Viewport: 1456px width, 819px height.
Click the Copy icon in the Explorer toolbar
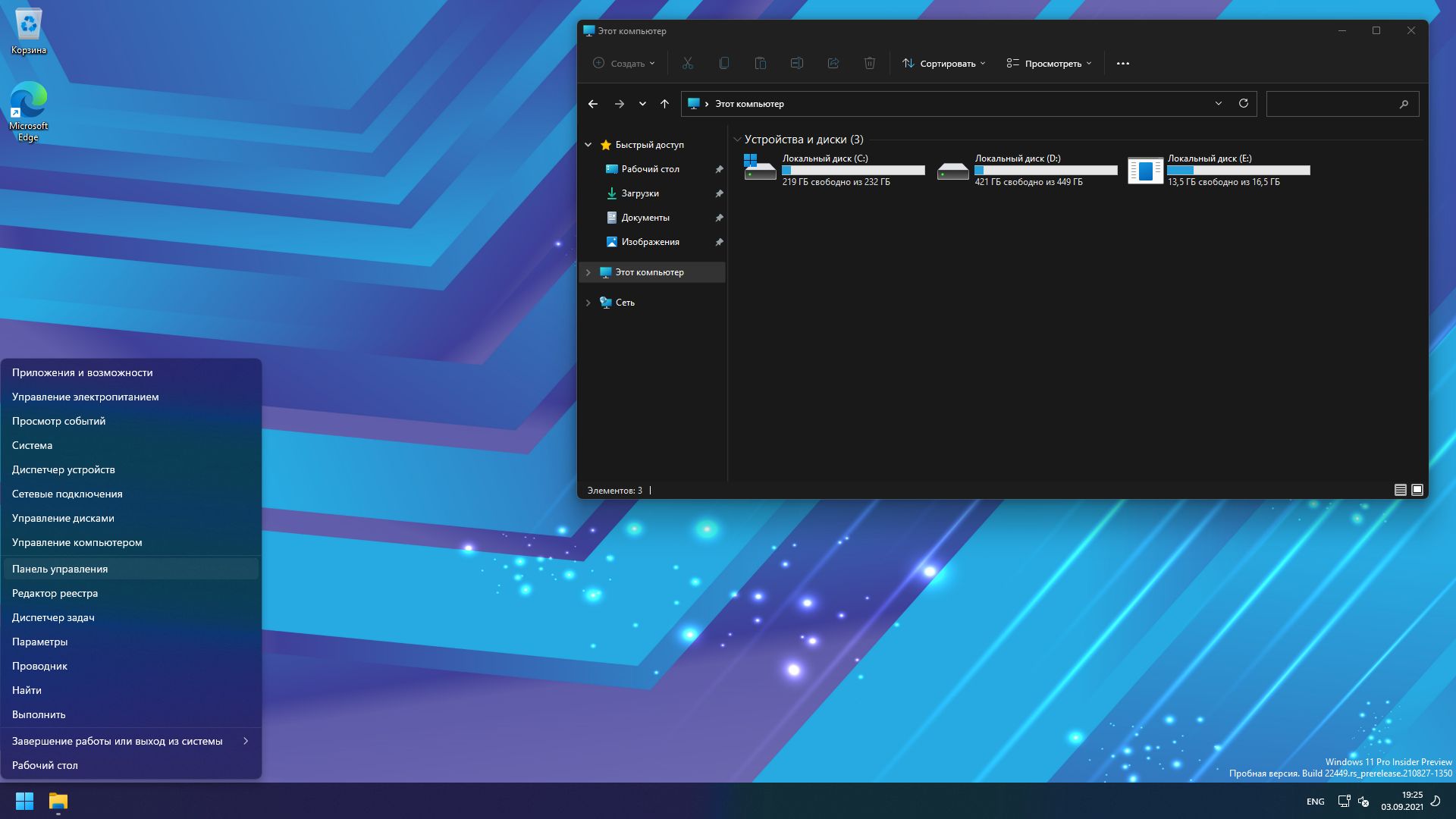pos(724,64)
